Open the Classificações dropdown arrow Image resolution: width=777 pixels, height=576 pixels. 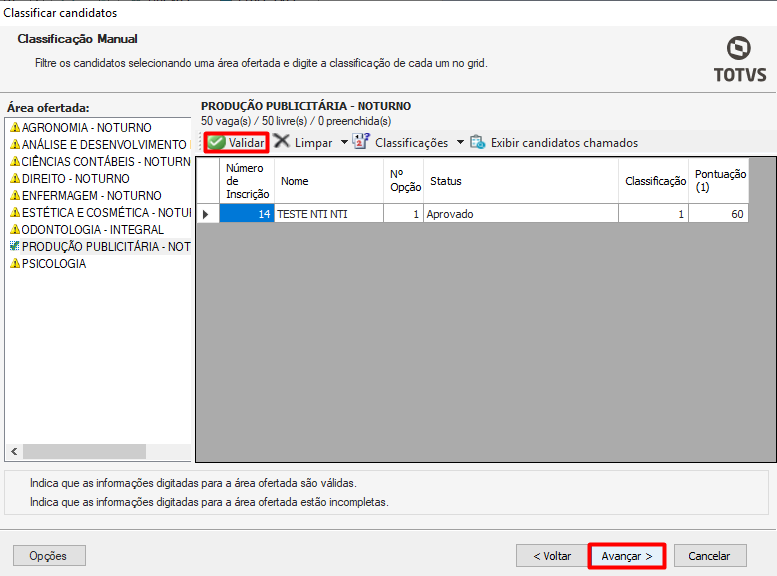click(x=460, y=142)
